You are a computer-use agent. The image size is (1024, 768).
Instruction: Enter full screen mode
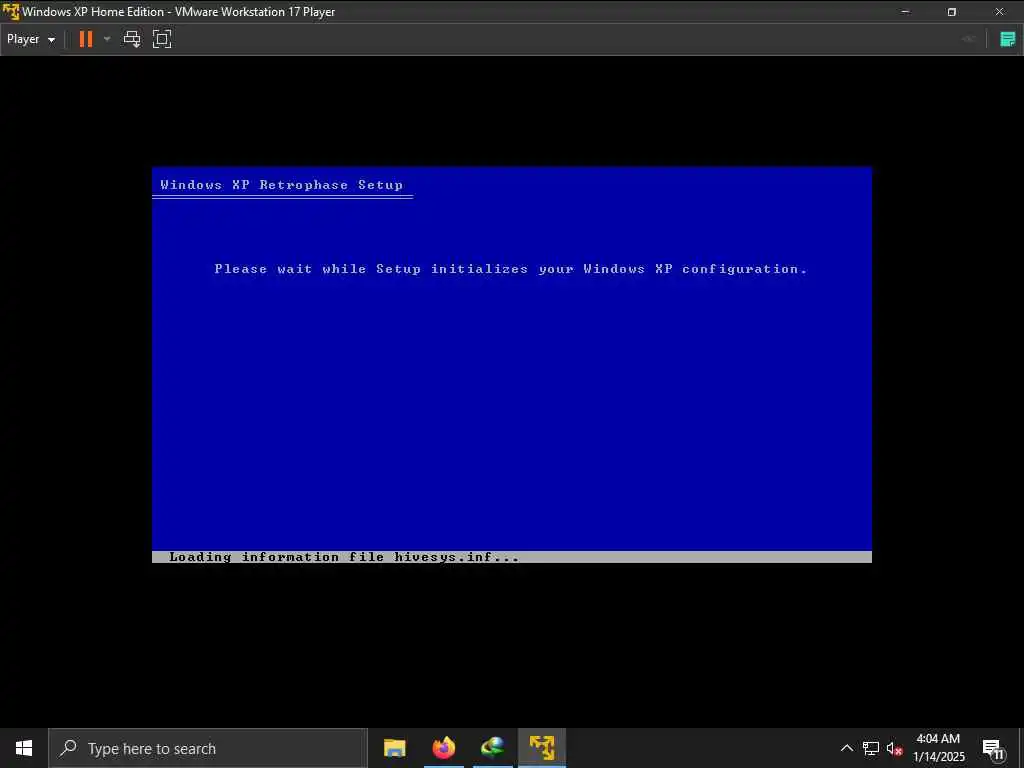162,39
